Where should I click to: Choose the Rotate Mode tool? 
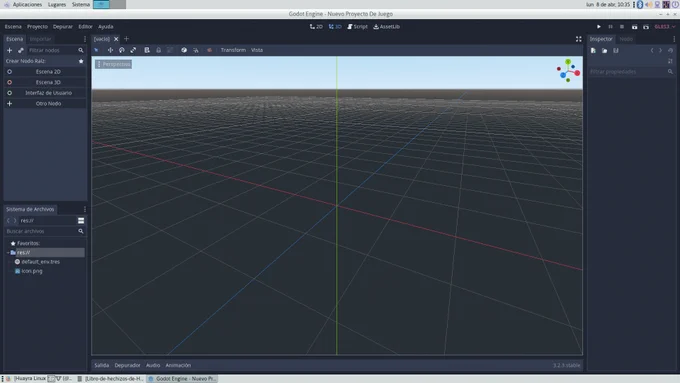pos(122,50)
